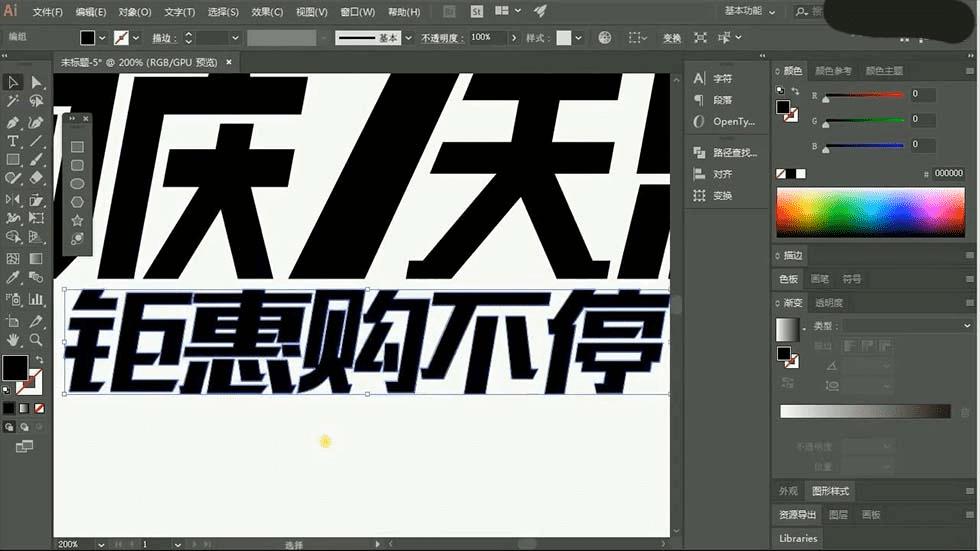Viewport: 980px width, 551px height.
Task: Pick the Lasso tool
Action: tap(36, 101)
